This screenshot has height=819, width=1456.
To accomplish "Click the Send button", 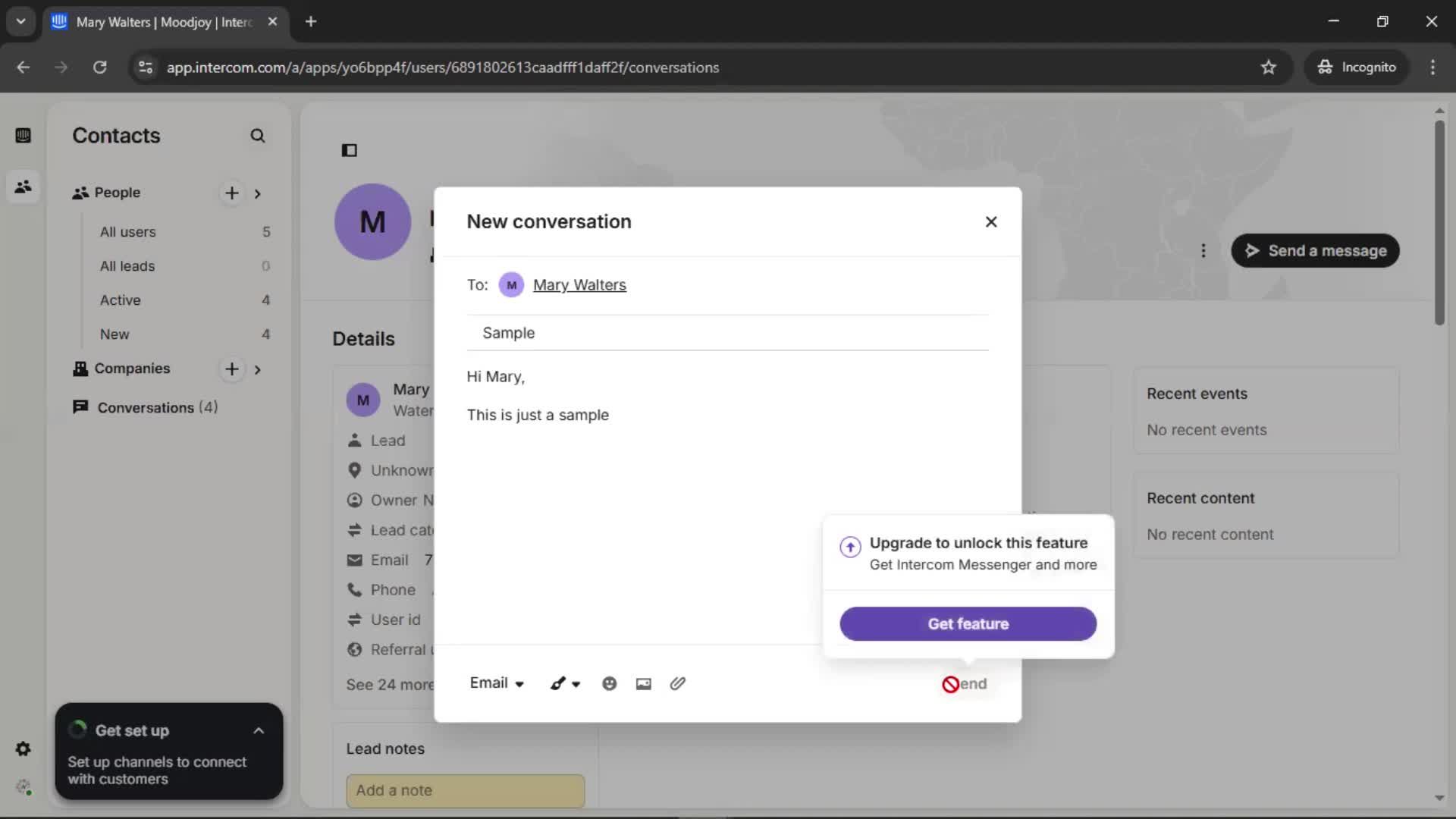I will 965,684.
